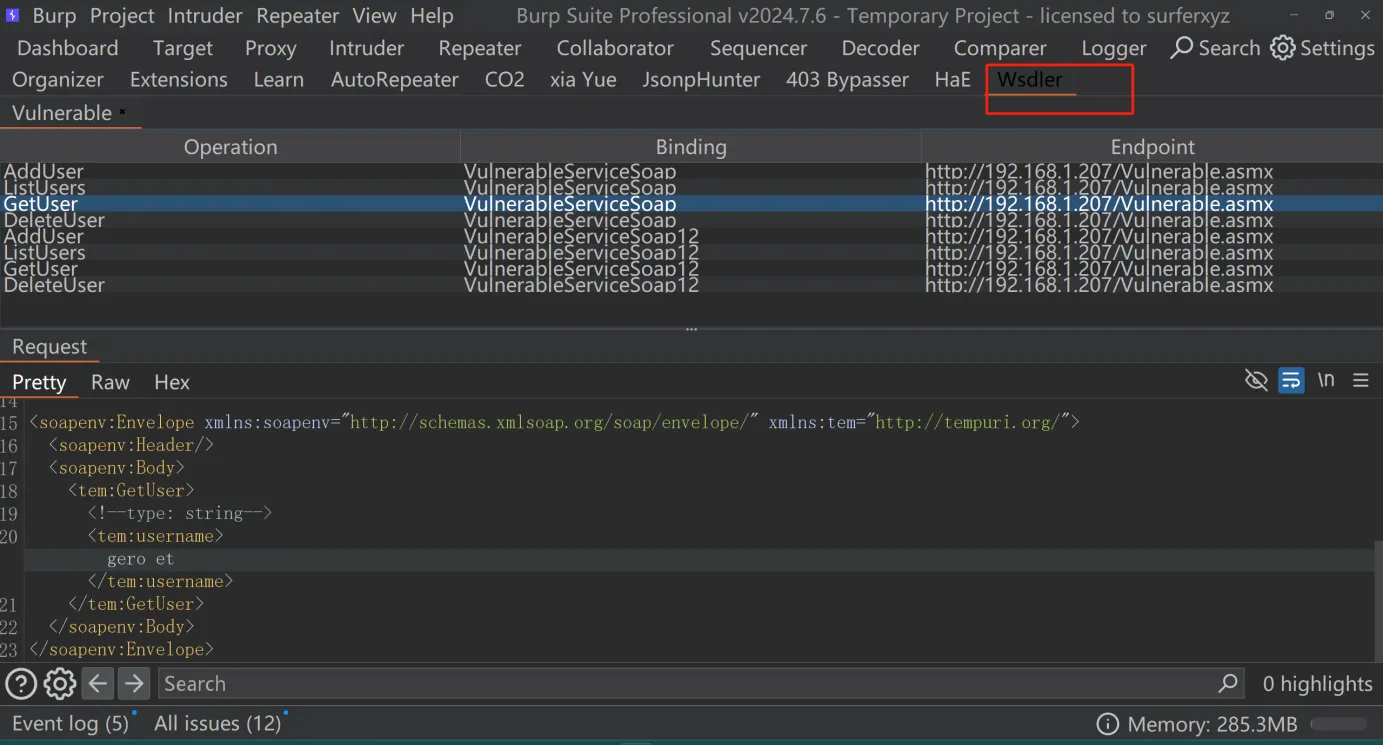The height and width of the screenshot is (745, 1383).
Task: Open the HaE extension tab
Action: 953,79
